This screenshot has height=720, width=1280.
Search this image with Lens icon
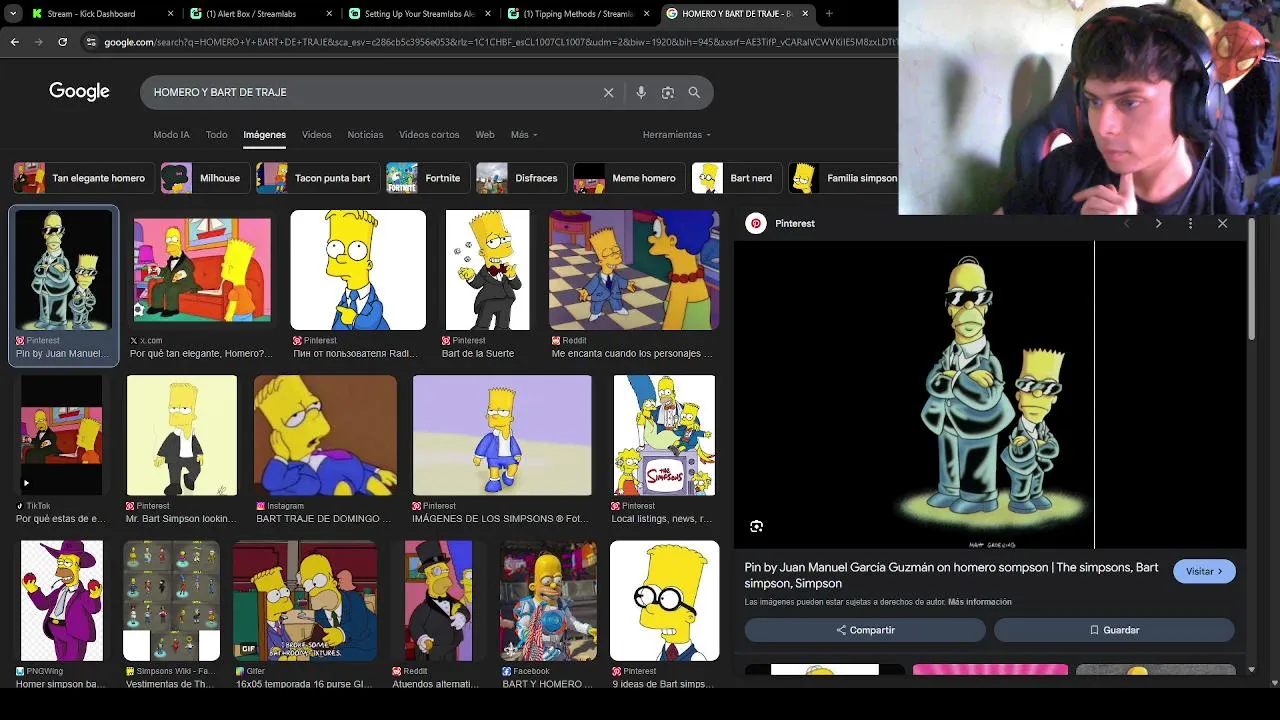click(757, 526)
